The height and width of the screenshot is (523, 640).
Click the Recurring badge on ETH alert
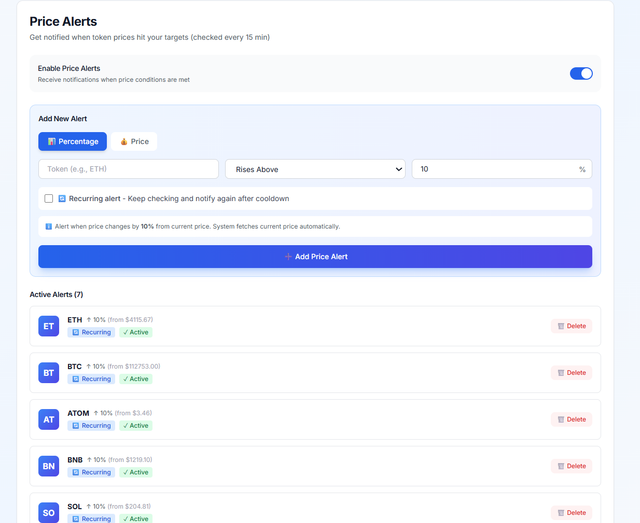91,332
